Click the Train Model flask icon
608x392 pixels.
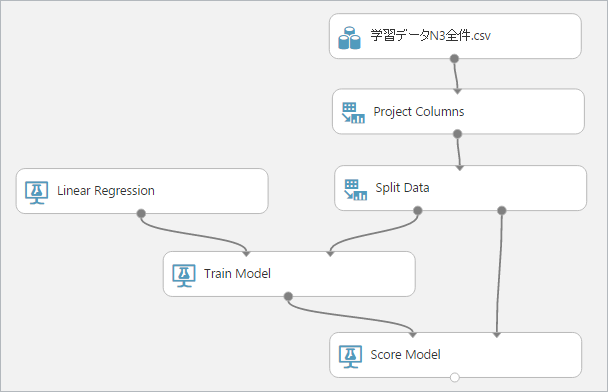pyautogui.click(x=184, y=275)
